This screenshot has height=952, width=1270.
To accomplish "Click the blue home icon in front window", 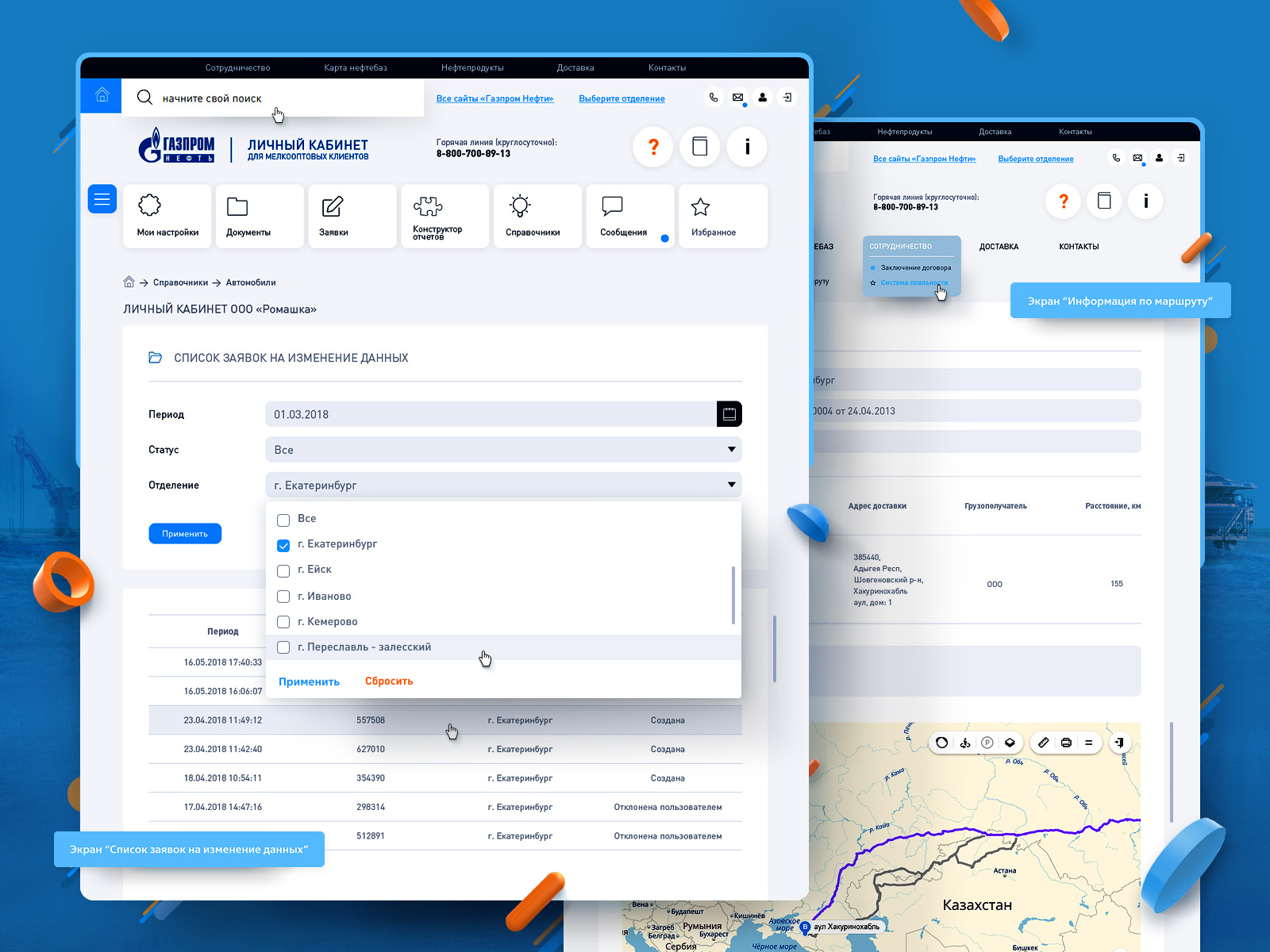I will coord(101,96).
